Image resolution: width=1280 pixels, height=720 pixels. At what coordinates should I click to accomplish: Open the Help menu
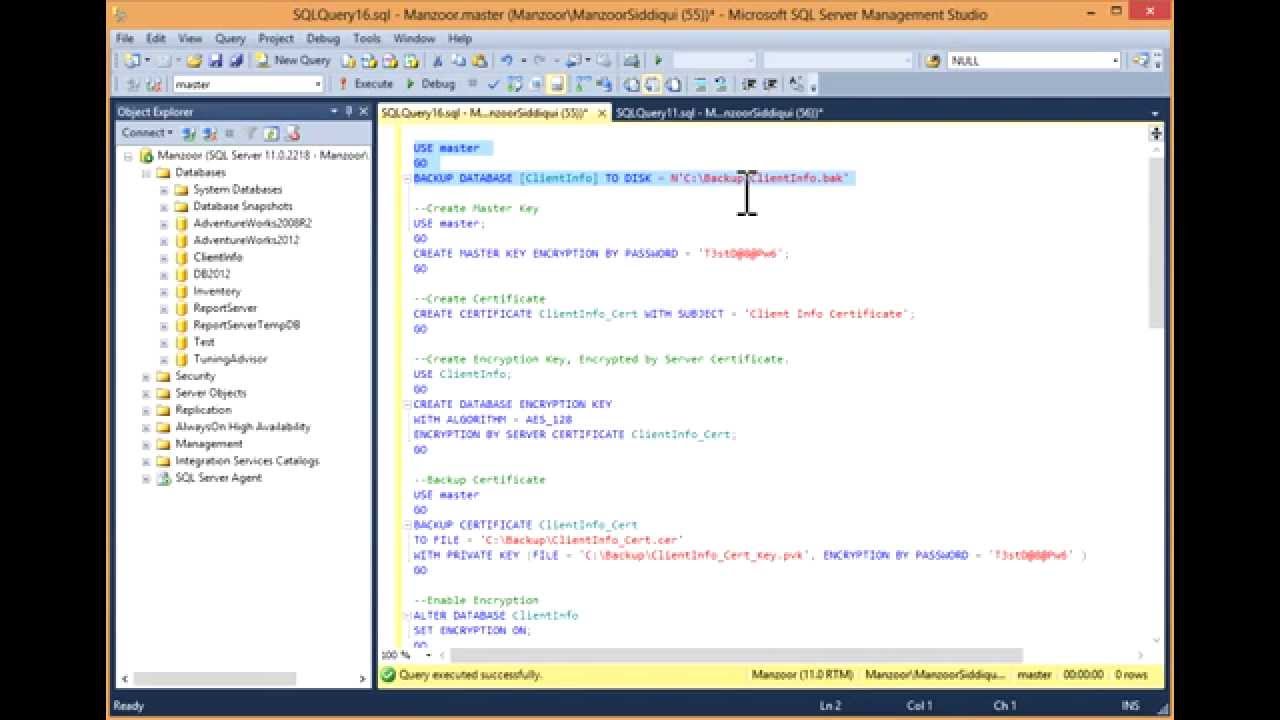coord(460,38)
